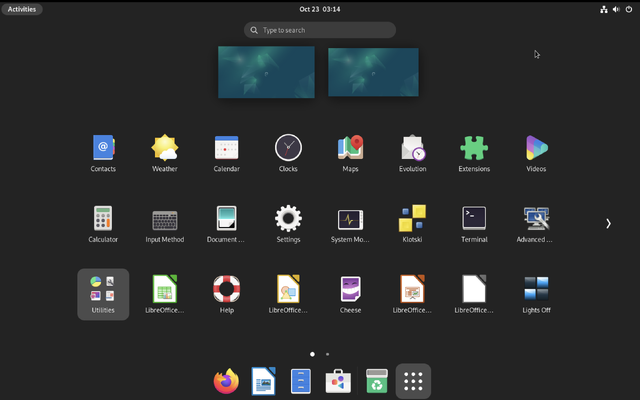Open the power menu icon
The height and width of the screenshot is (400, 640).
629,9
